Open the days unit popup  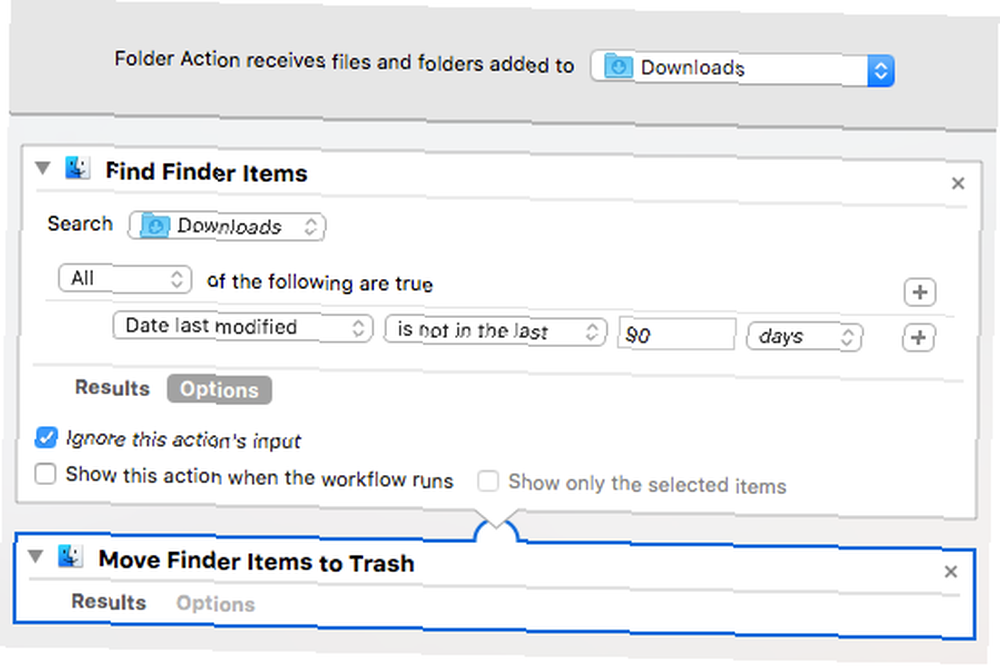[804, 336]
